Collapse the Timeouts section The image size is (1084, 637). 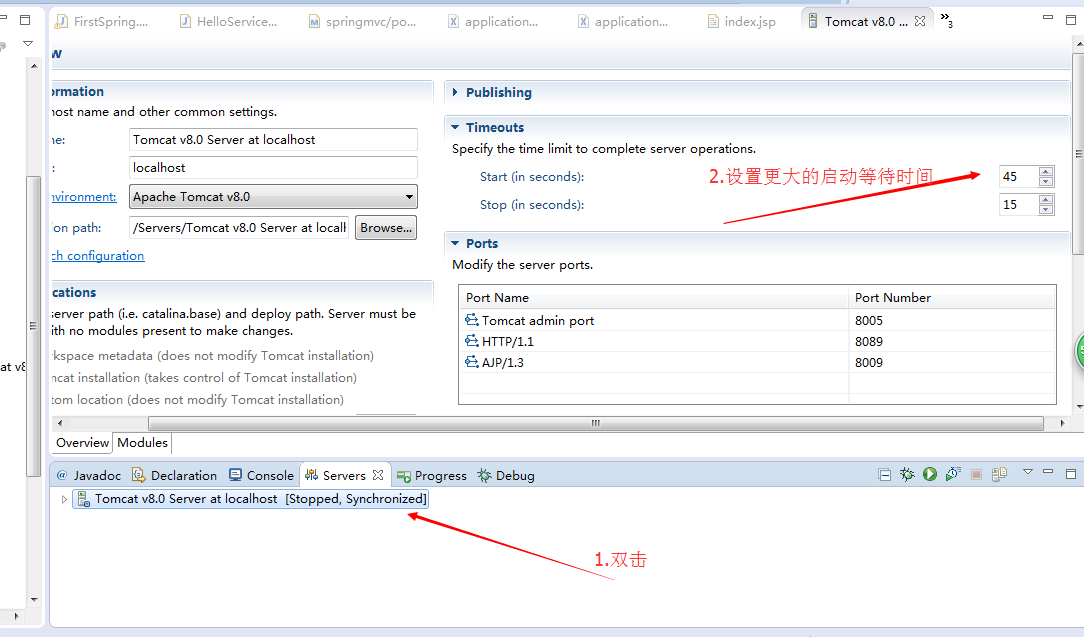click(x=455, y=127)
